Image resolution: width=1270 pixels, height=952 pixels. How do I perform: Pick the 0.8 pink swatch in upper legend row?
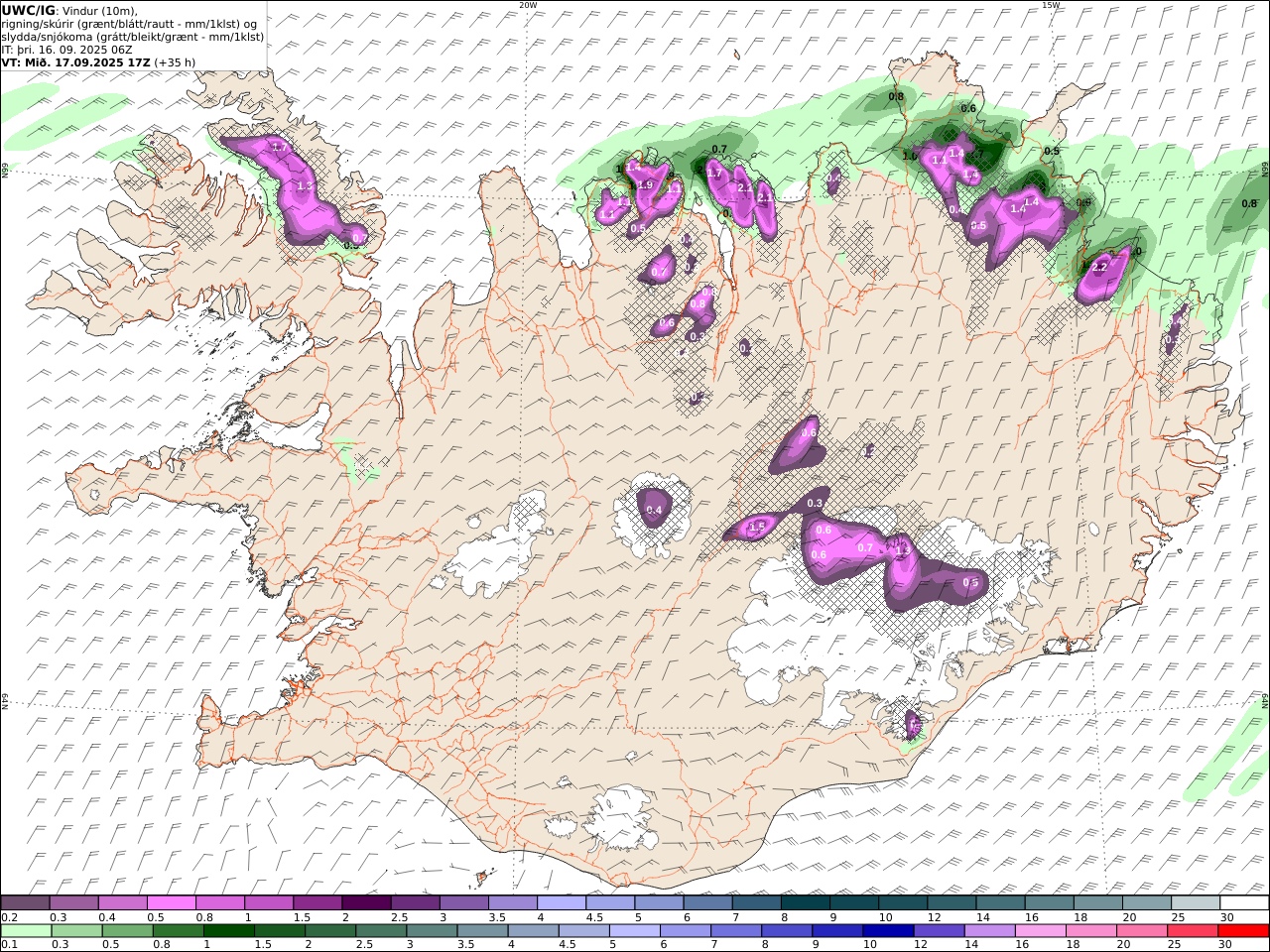tap(219, 903)
